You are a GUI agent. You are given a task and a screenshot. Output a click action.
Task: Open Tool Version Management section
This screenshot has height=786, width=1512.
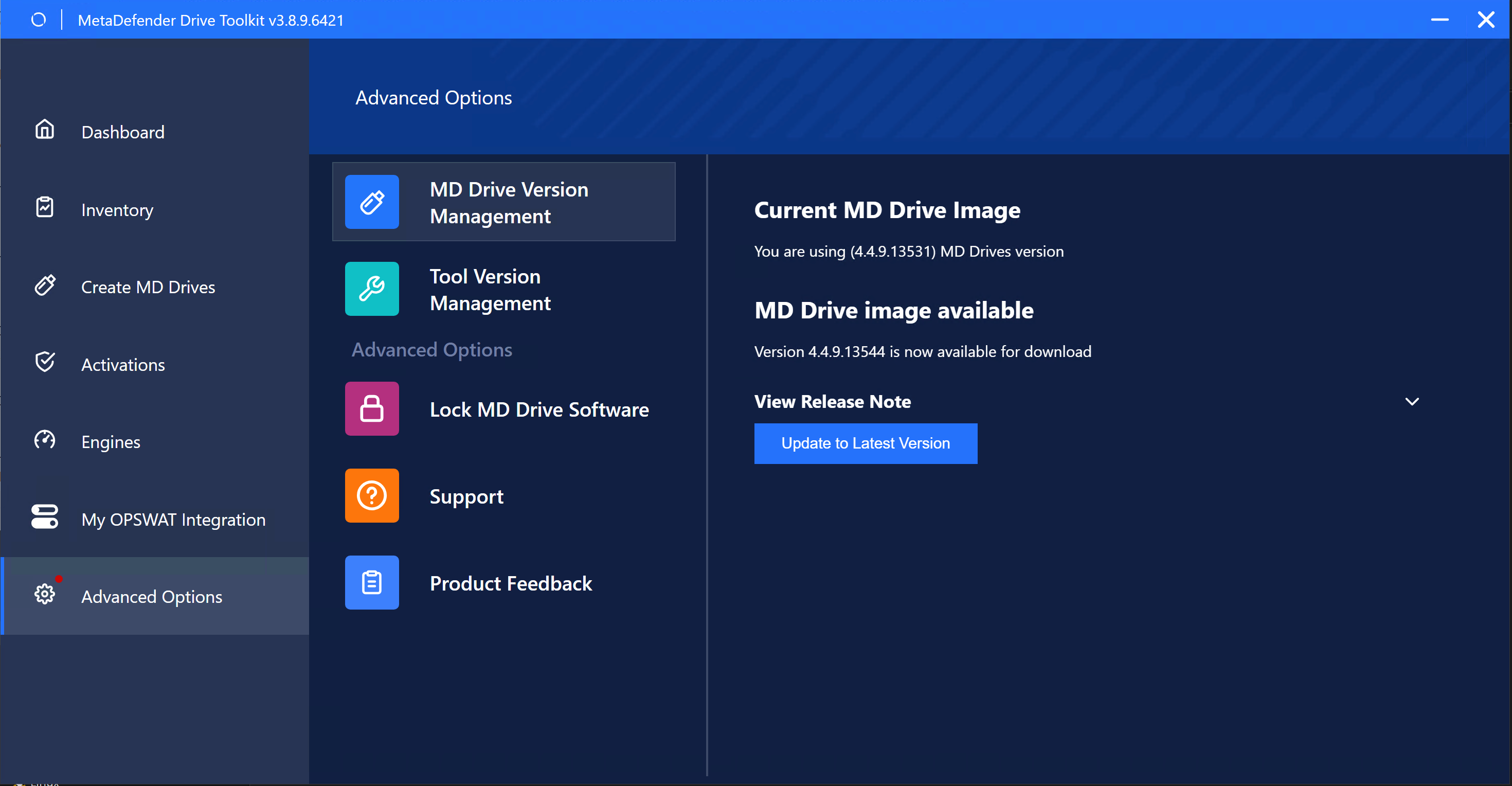(503, 289)
